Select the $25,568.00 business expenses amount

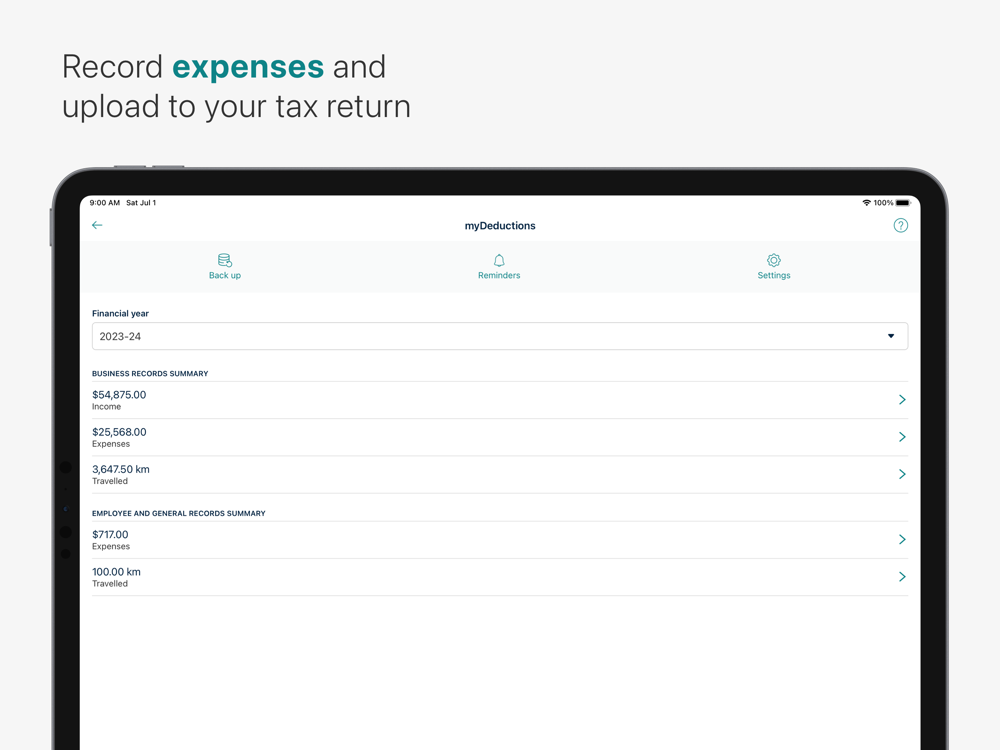tap(119, 432)
